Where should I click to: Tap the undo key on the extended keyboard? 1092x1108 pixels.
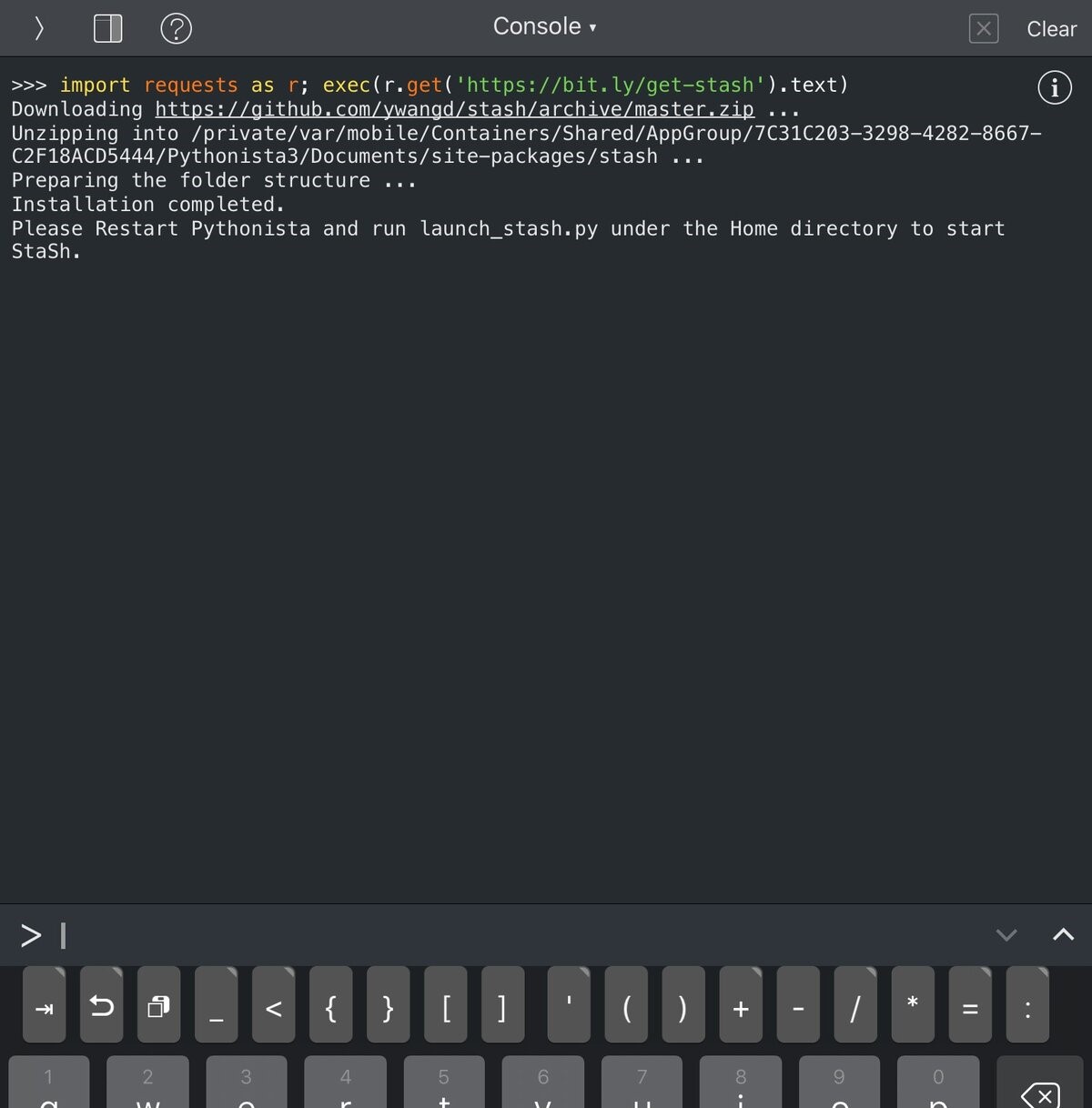[101, 1007]
